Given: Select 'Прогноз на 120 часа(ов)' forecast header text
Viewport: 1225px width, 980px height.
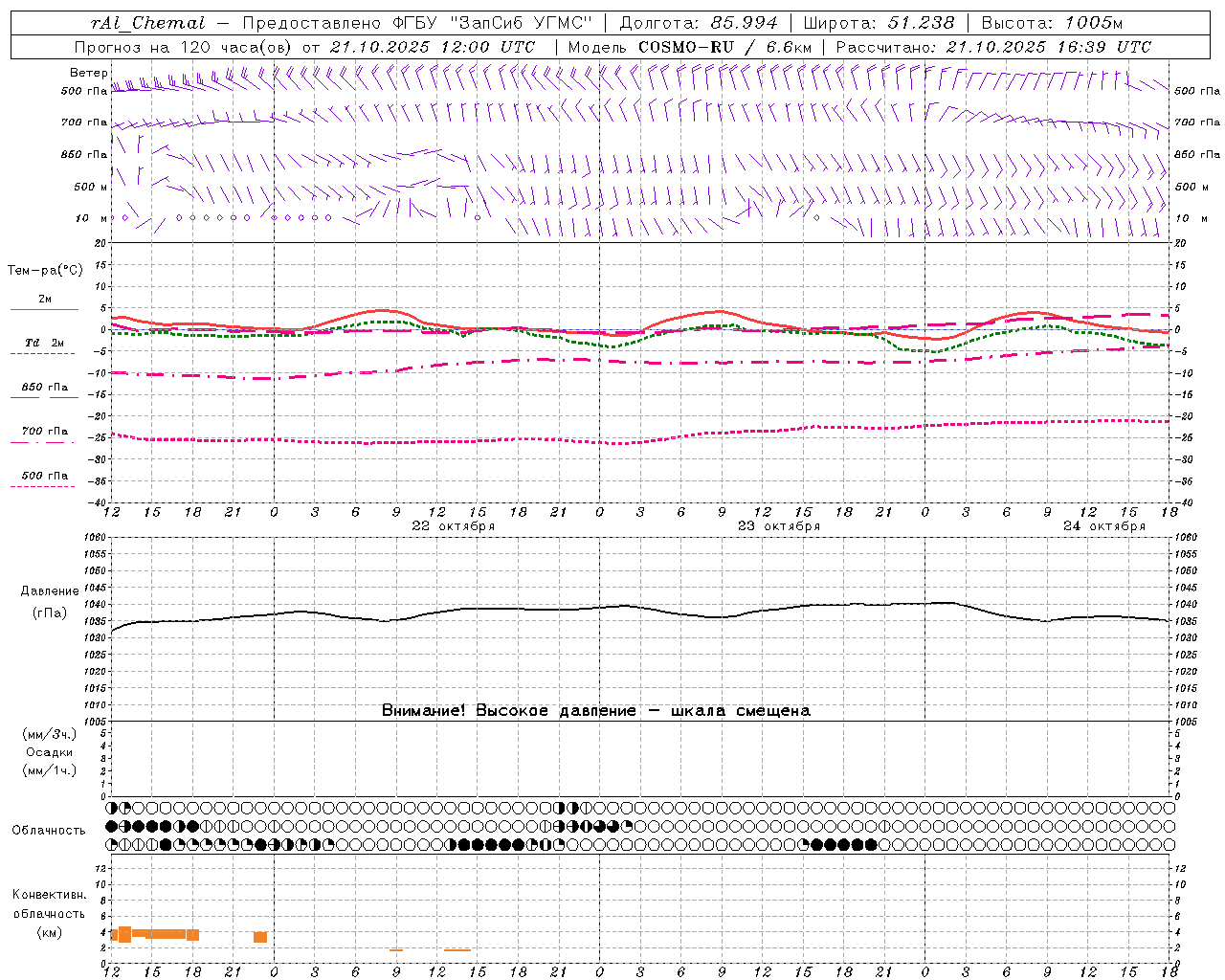Looking at the screenshot, I should click(184, 47).
